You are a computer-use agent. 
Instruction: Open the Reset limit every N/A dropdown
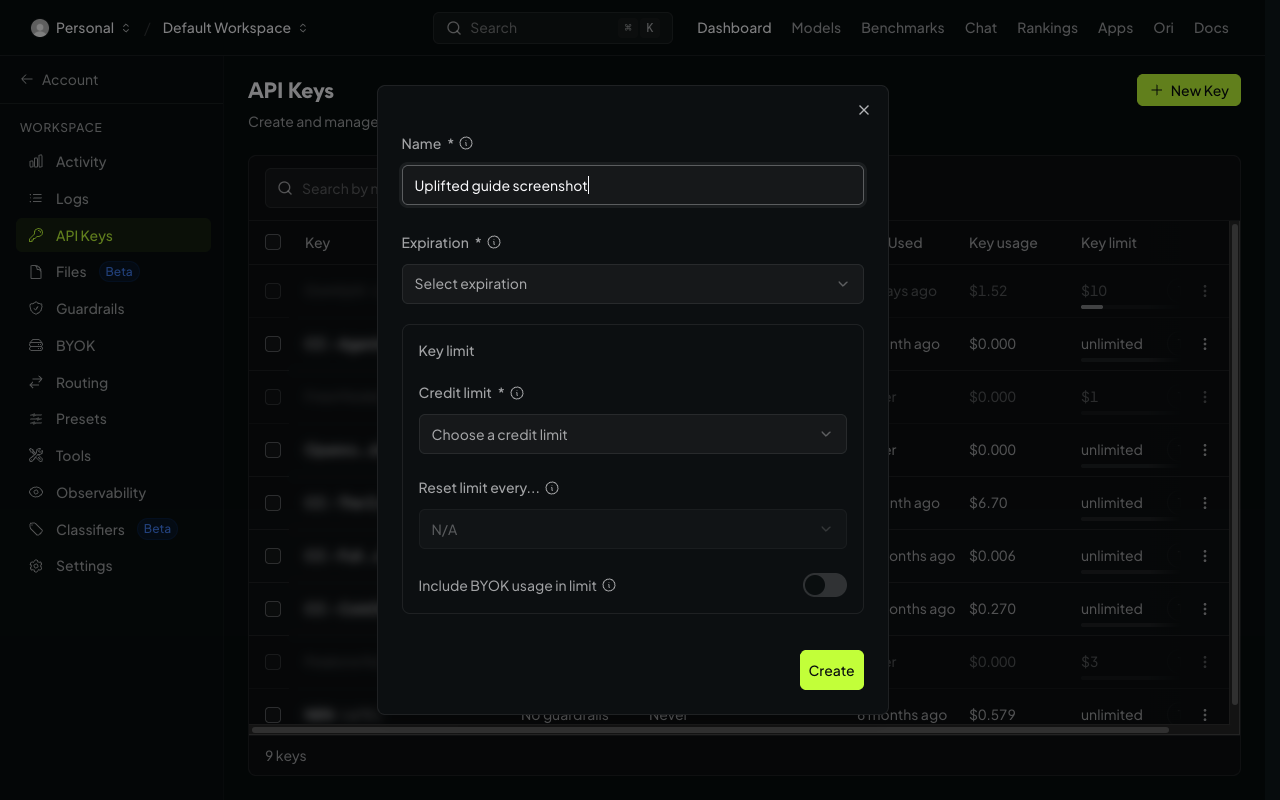(x=633, y=530)
